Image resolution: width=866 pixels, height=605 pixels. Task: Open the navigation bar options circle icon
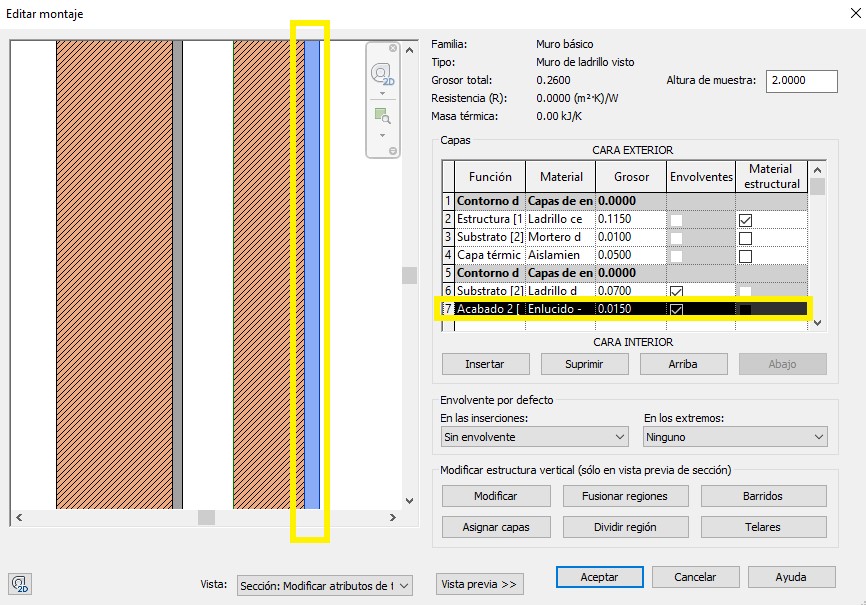click(393, 151)
